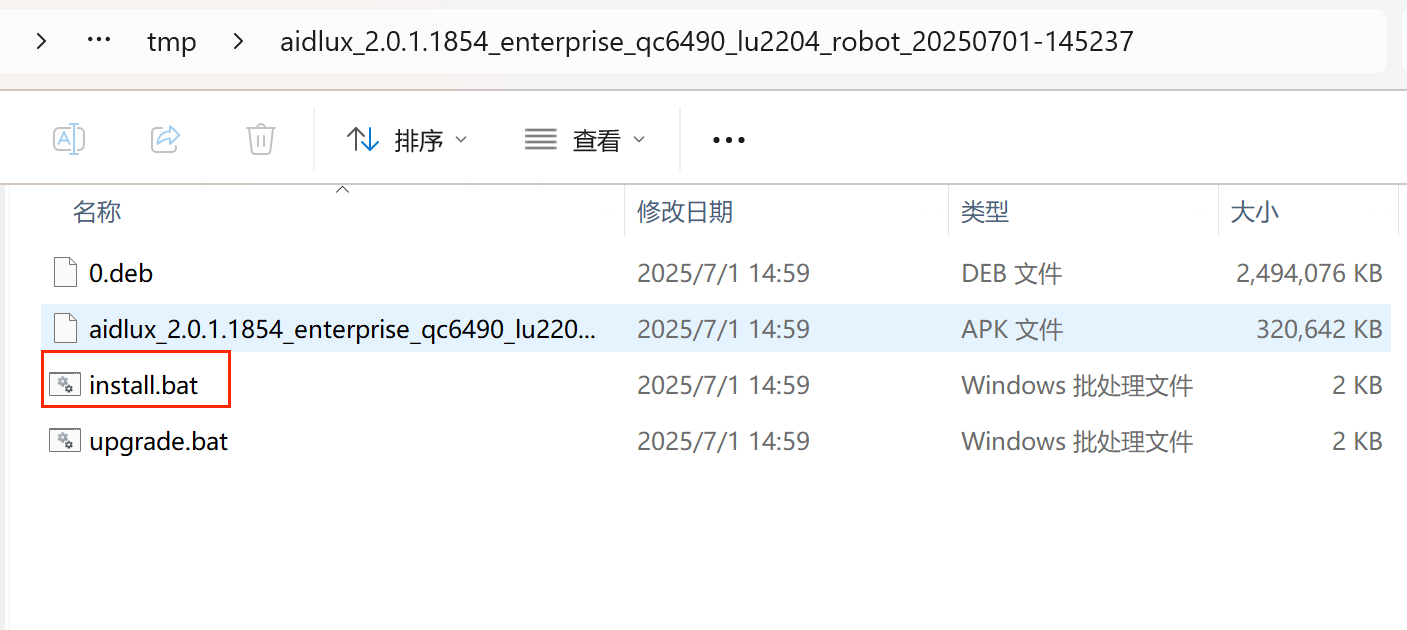Click the Share icon in the toolbar
This screenshot has height=630, width=1407.
165,139
